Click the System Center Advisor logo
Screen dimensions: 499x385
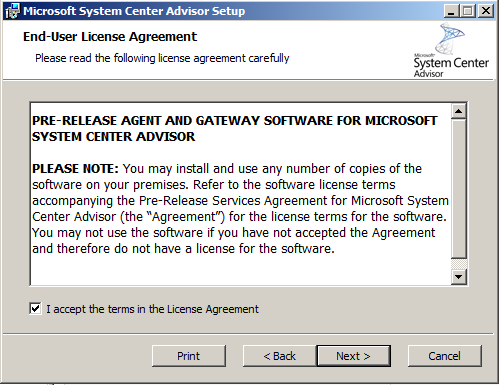pyautogui.click(x=451, y=50)
